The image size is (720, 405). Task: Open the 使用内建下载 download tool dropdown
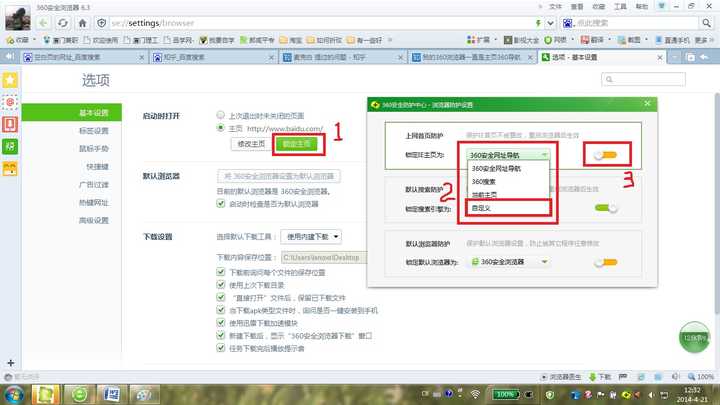311,236
